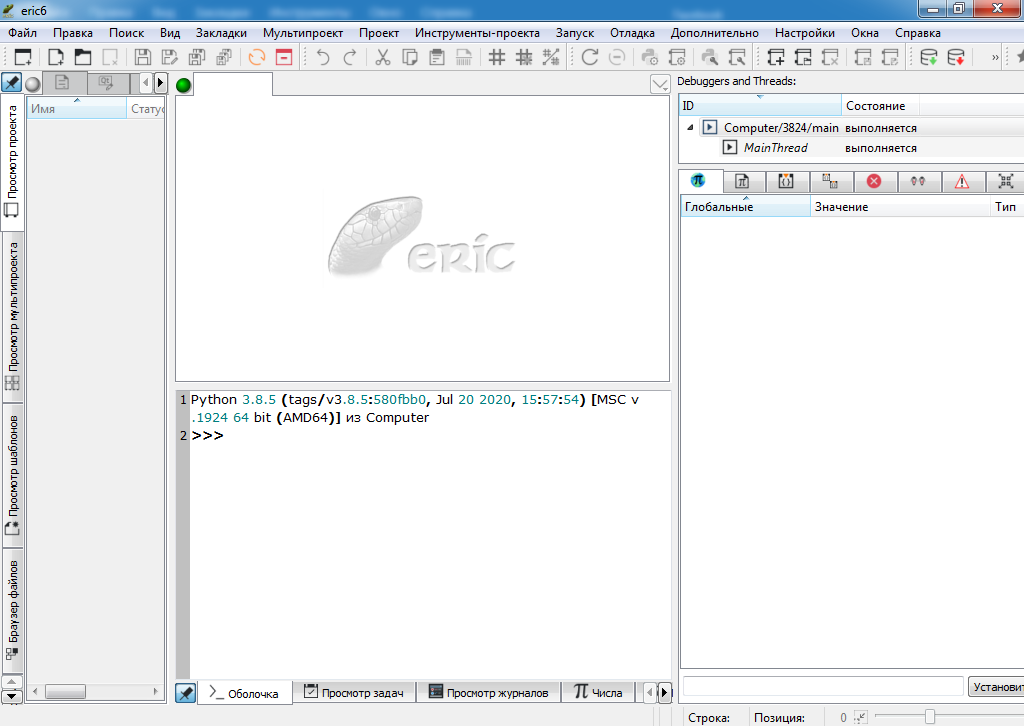Open the editor tab list dropdown arrow
The image size is (1024, 726).
pos(659,84)
